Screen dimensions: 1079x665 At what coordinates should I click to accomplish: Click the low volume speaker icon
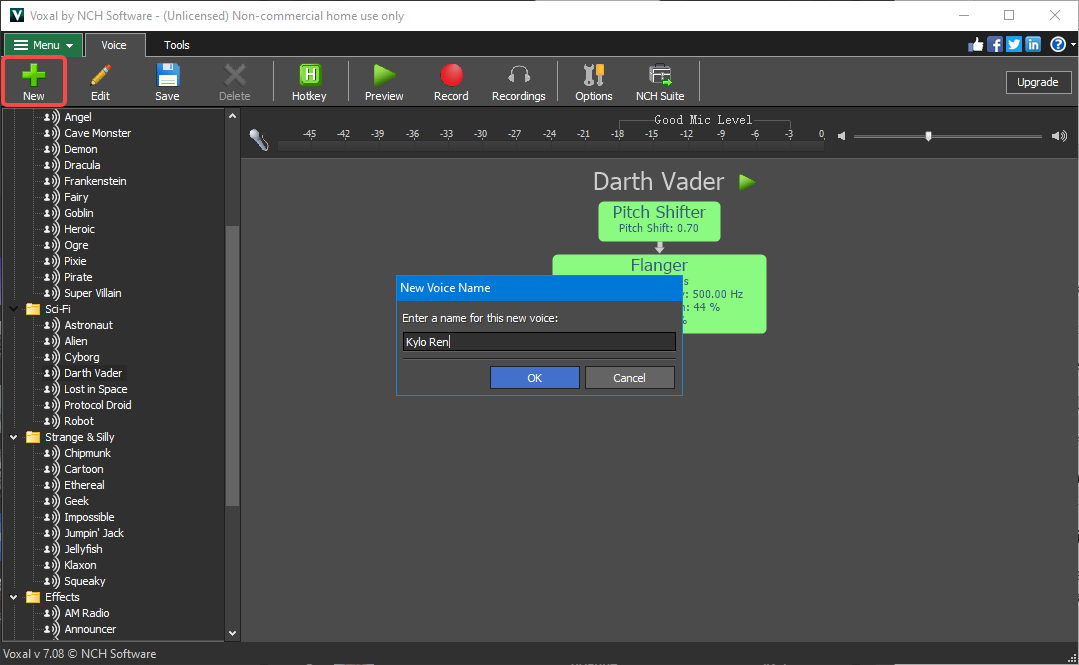[x=841, y=136]
